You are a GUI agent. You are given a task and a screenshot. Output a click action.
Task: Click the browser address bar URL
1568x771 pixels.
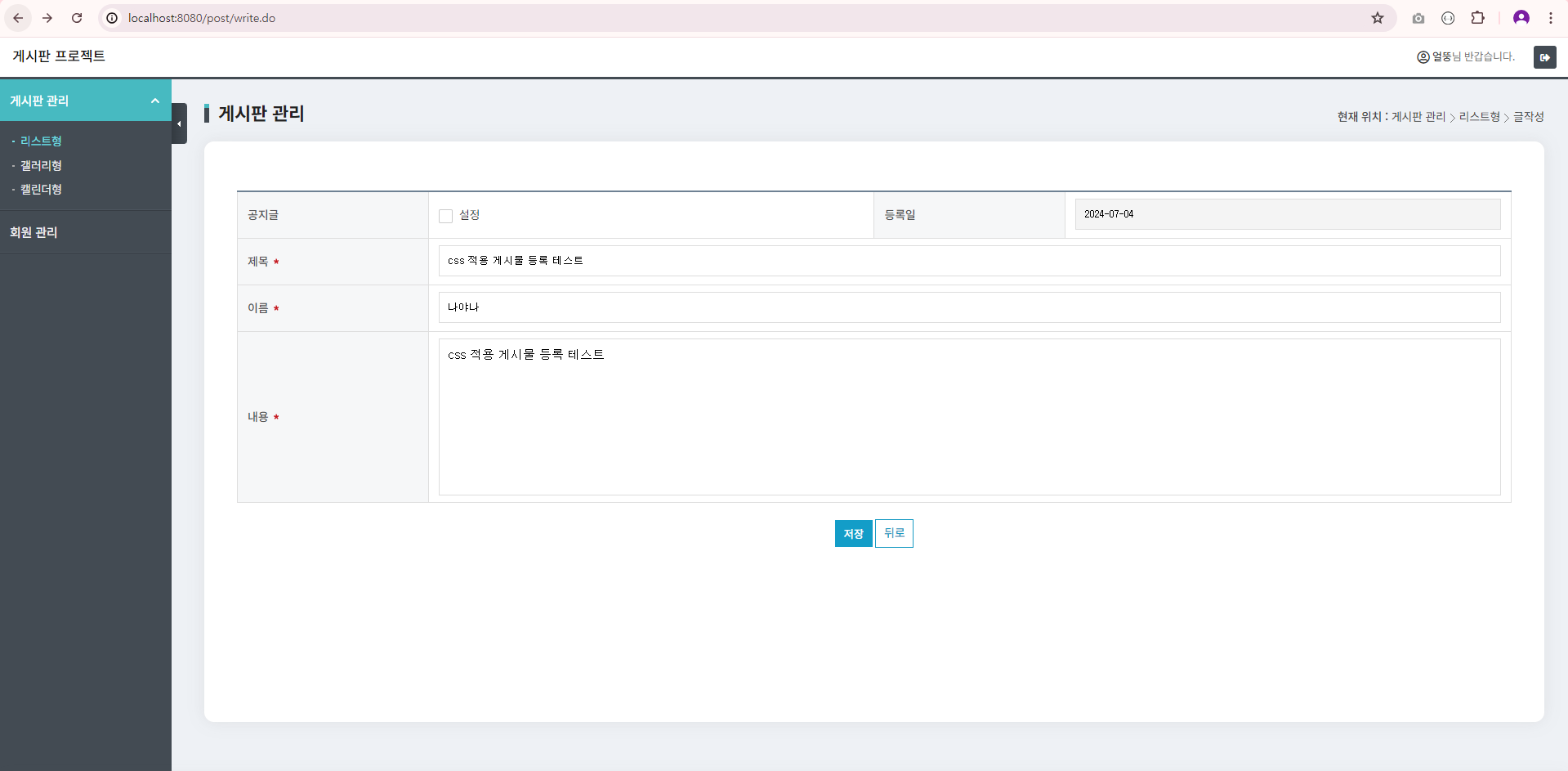click(202, 18)
